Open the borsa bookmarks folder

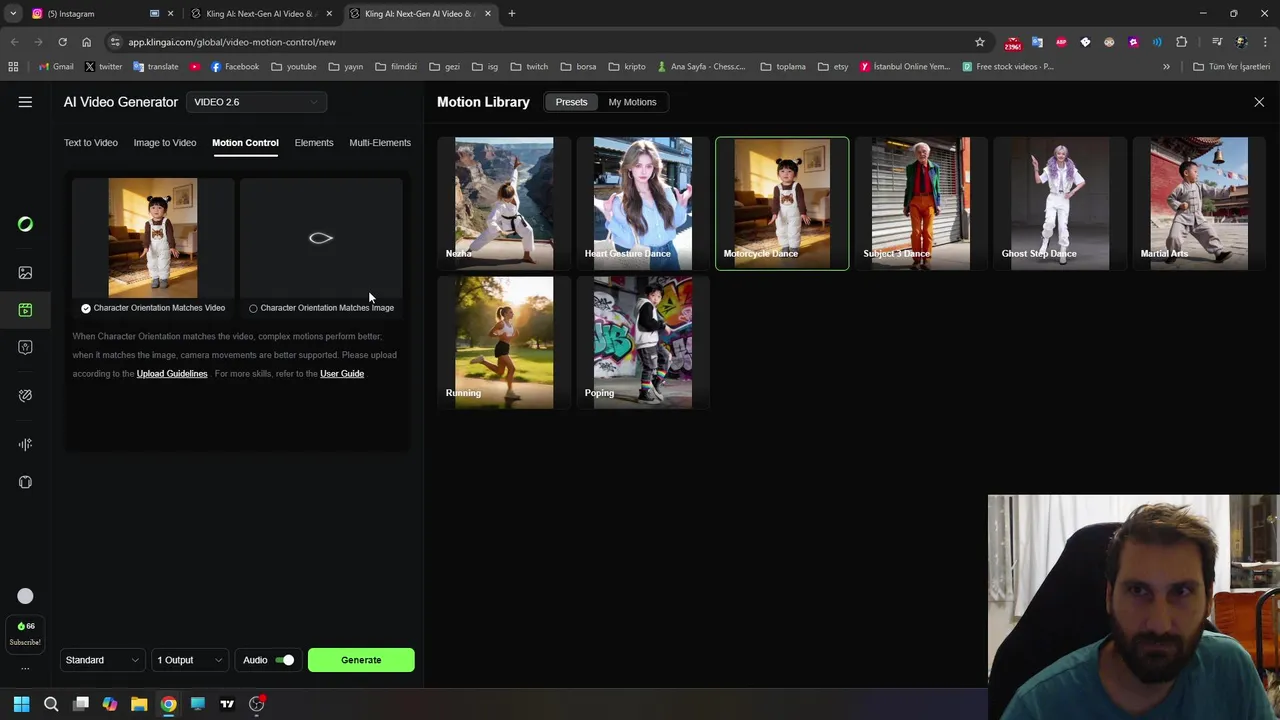pyautogui.click(x=578, y=66)
